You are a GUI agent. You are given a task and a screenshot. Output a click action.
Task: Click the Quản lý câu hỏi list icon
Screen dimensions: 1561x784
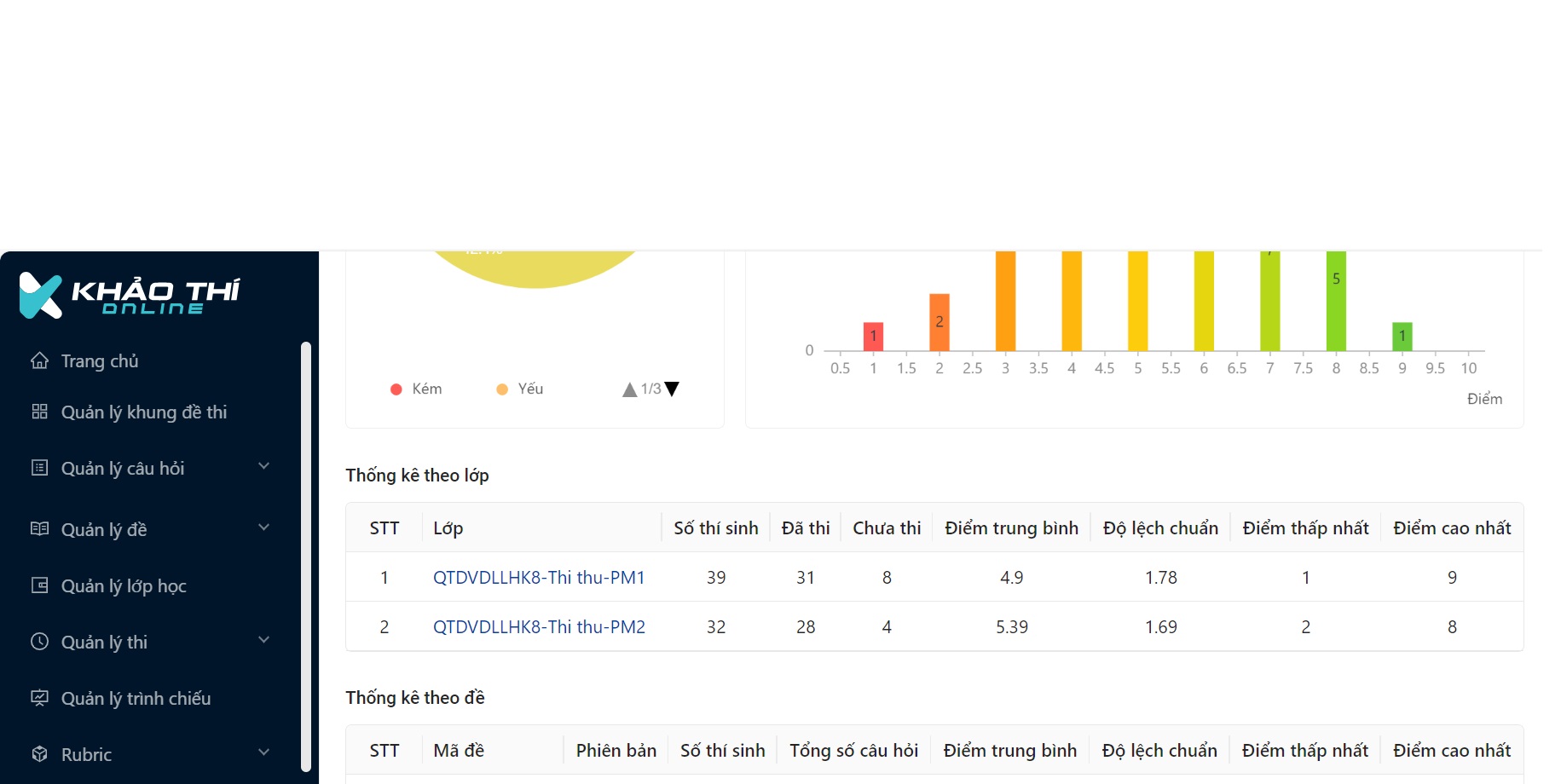(39, 468)
